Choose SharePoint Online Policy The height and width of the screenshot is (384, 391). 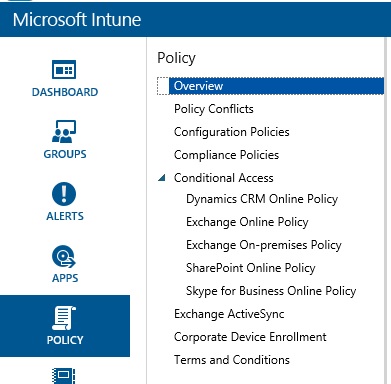(251, 268)
